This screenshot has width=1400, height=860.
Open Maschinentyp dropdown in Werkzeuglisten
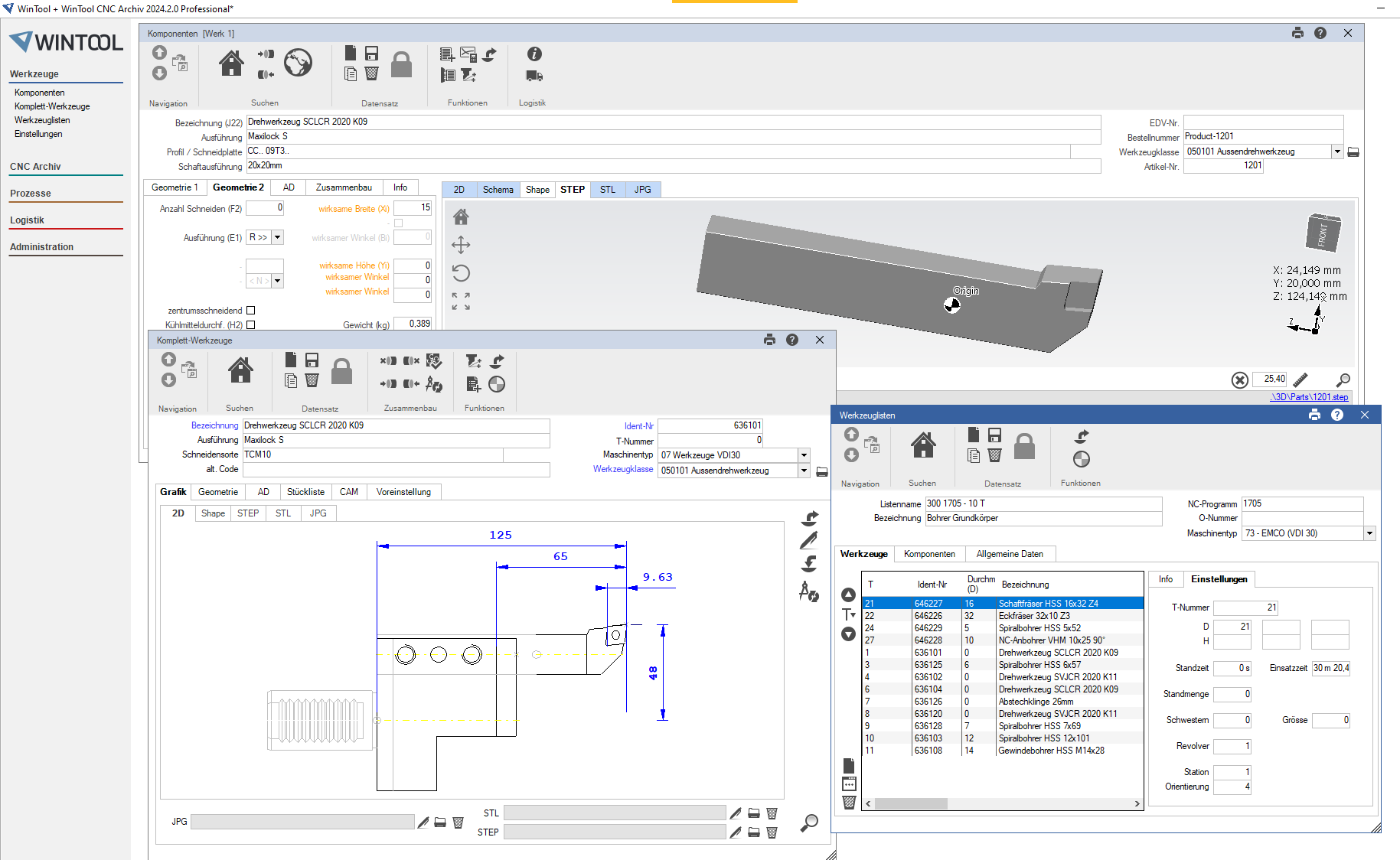(1369, 533)
